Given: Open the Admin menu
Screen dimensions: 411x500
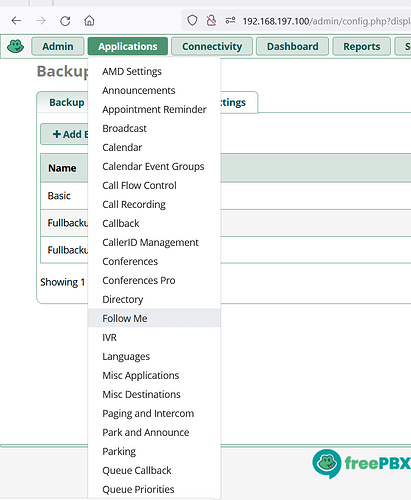Looking at the screenshot, I should [58, 46].
